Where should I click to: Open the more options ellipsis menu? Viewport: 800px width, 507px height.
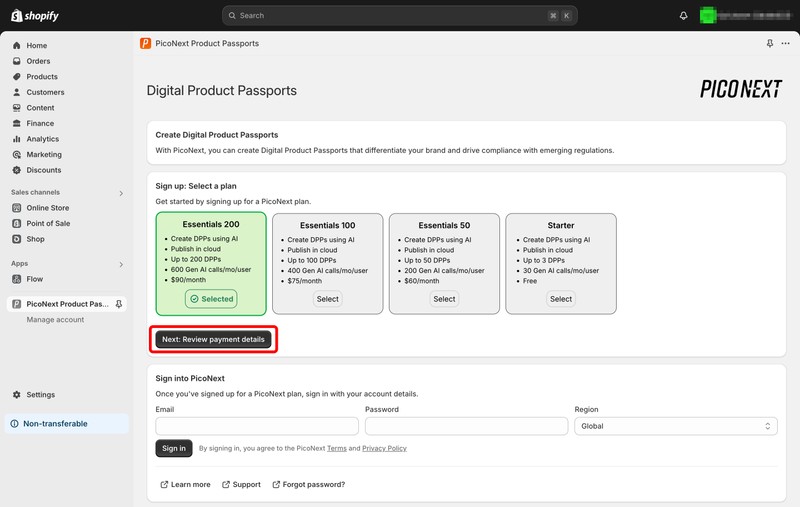[x=785, y=44]
